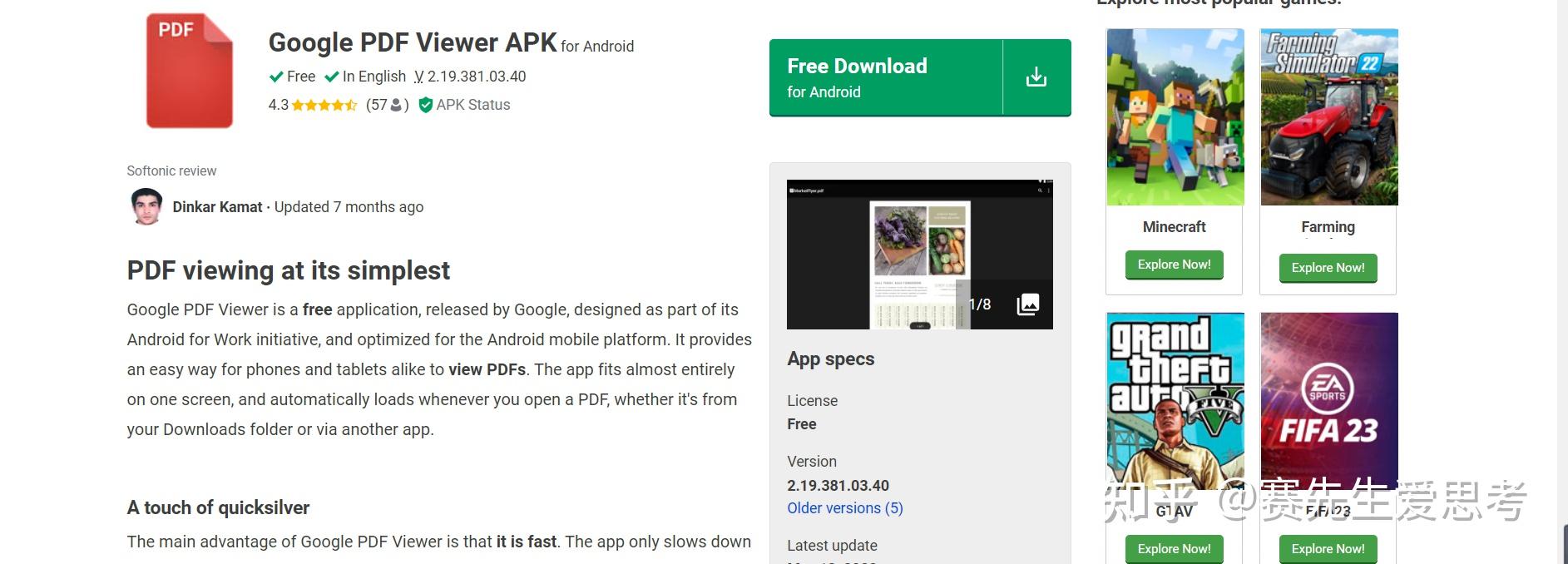Image resolution: width=1568 pixels, height=564 pixels.
Task: Click the 'A touch of quicksilver' heading
Action: tap(218, 507)
